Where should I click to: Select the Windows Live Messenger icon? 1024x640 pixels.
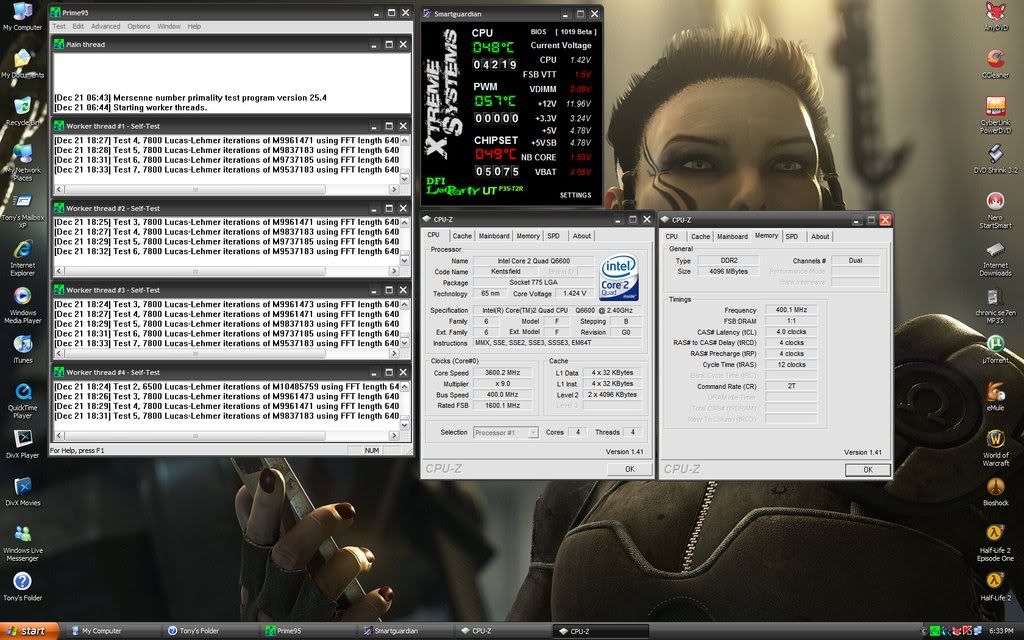pos(22,543)
